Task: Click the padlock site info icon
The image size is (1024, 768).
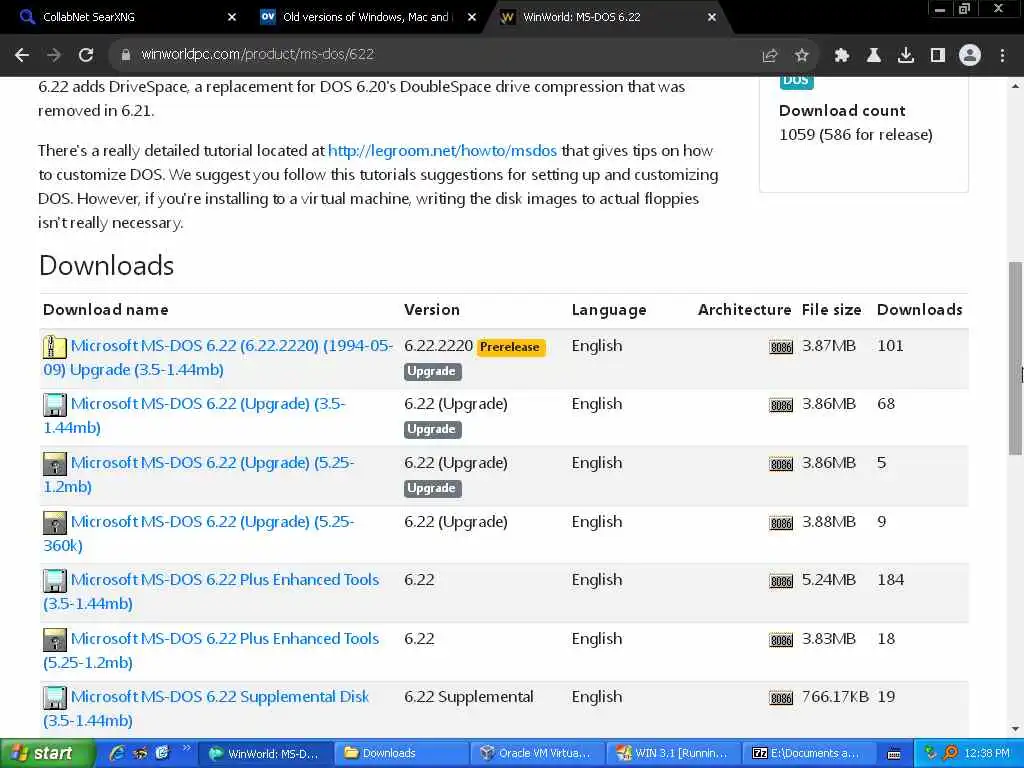Action: tap(126, 55)
